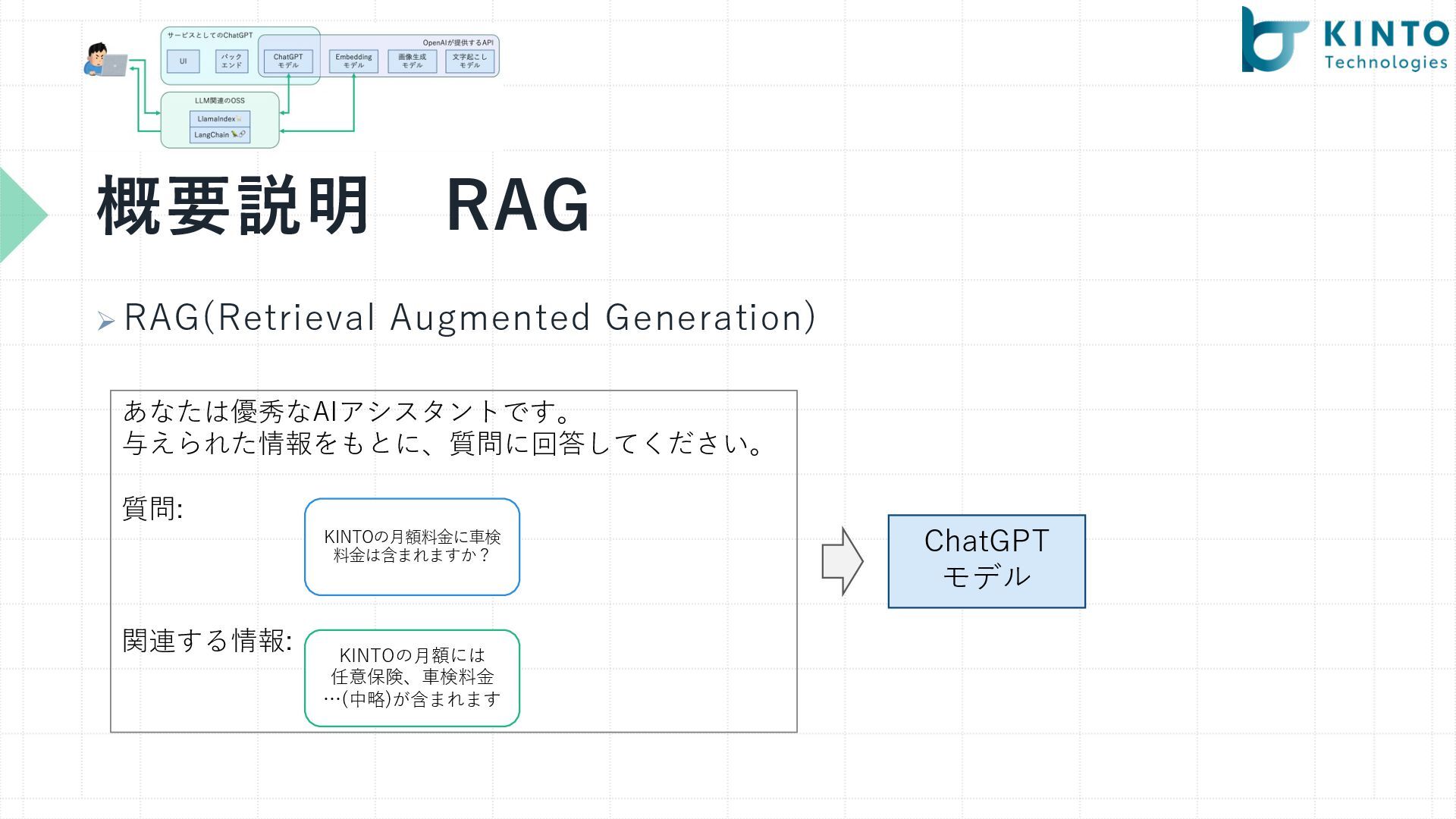
Task: Click the LangChain box
Action: tap(219, 135)
